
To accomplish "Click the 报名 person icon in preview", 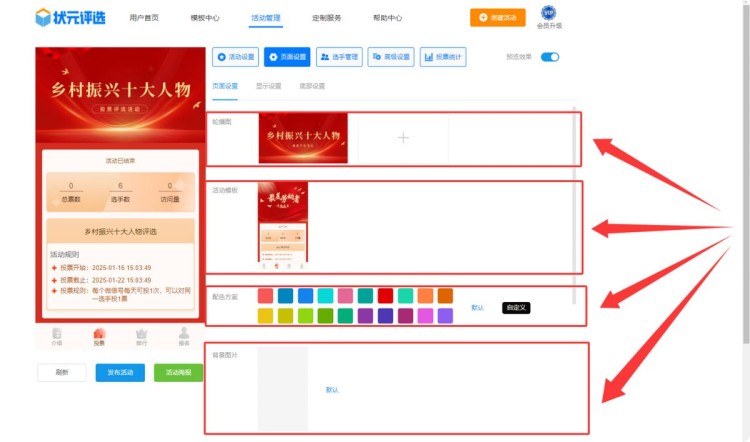I will (x=184, y=335).
